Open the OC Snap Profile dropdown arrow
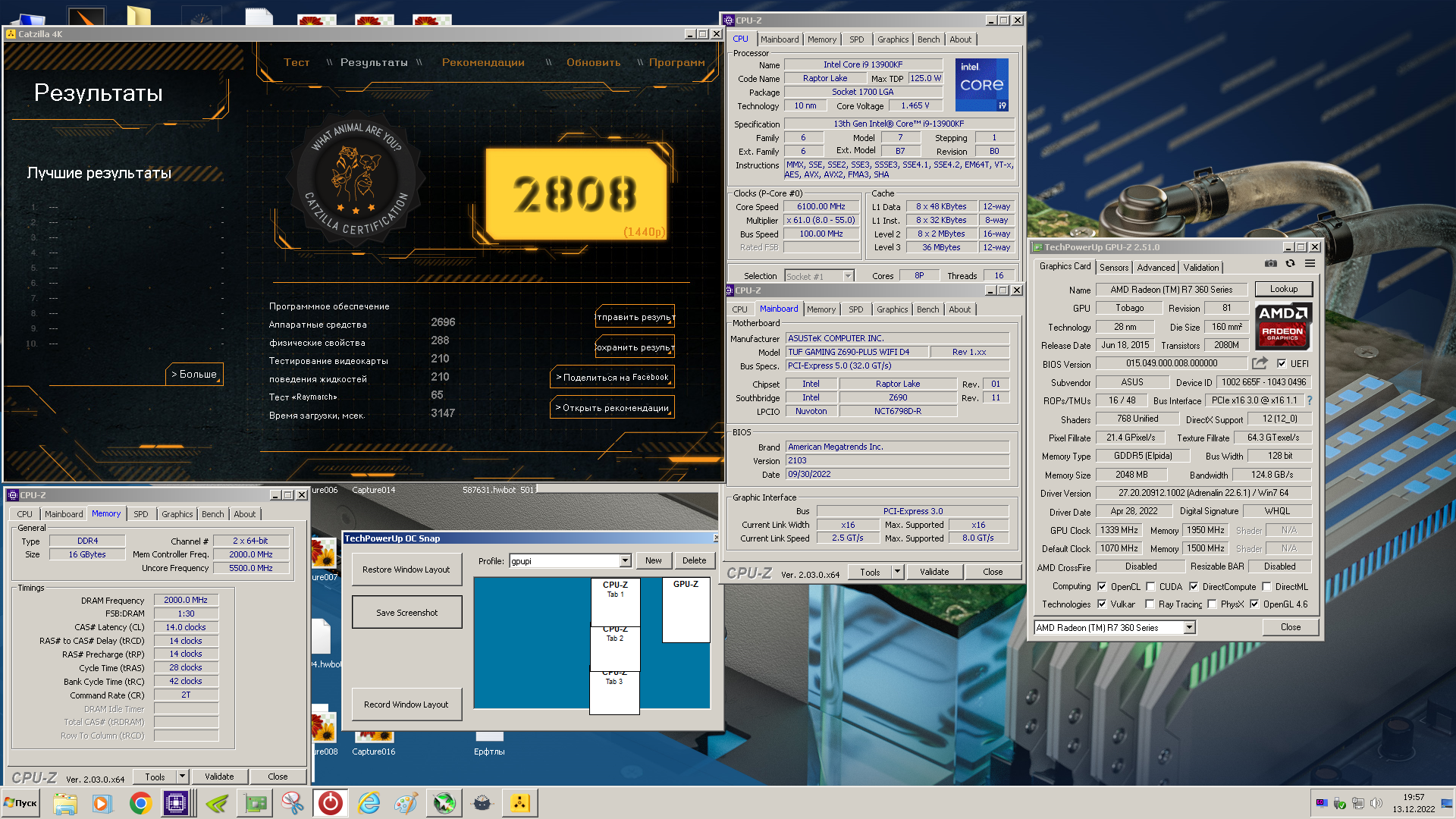 (x=625, y=560)
